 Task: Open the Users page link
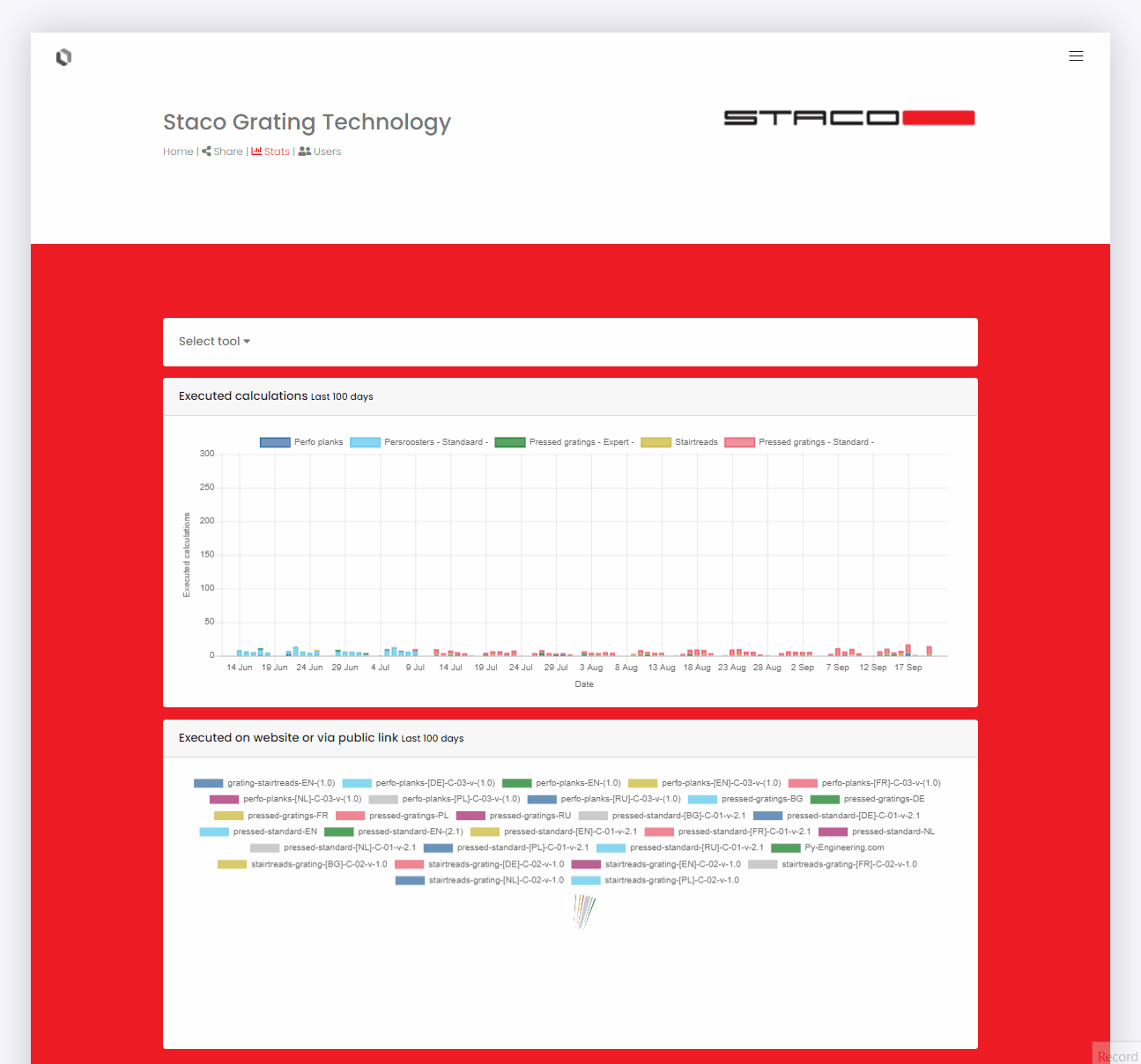pyautogui.click(x=327, y=151)
